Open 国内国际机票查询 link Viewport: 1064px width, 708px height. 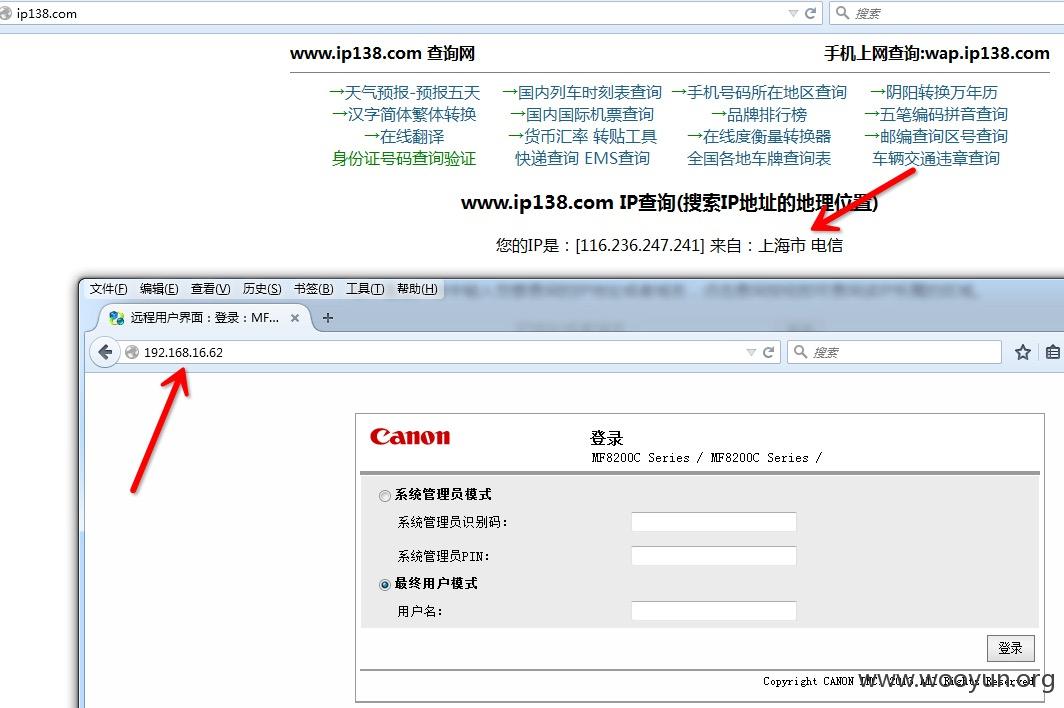coord(582,114)
